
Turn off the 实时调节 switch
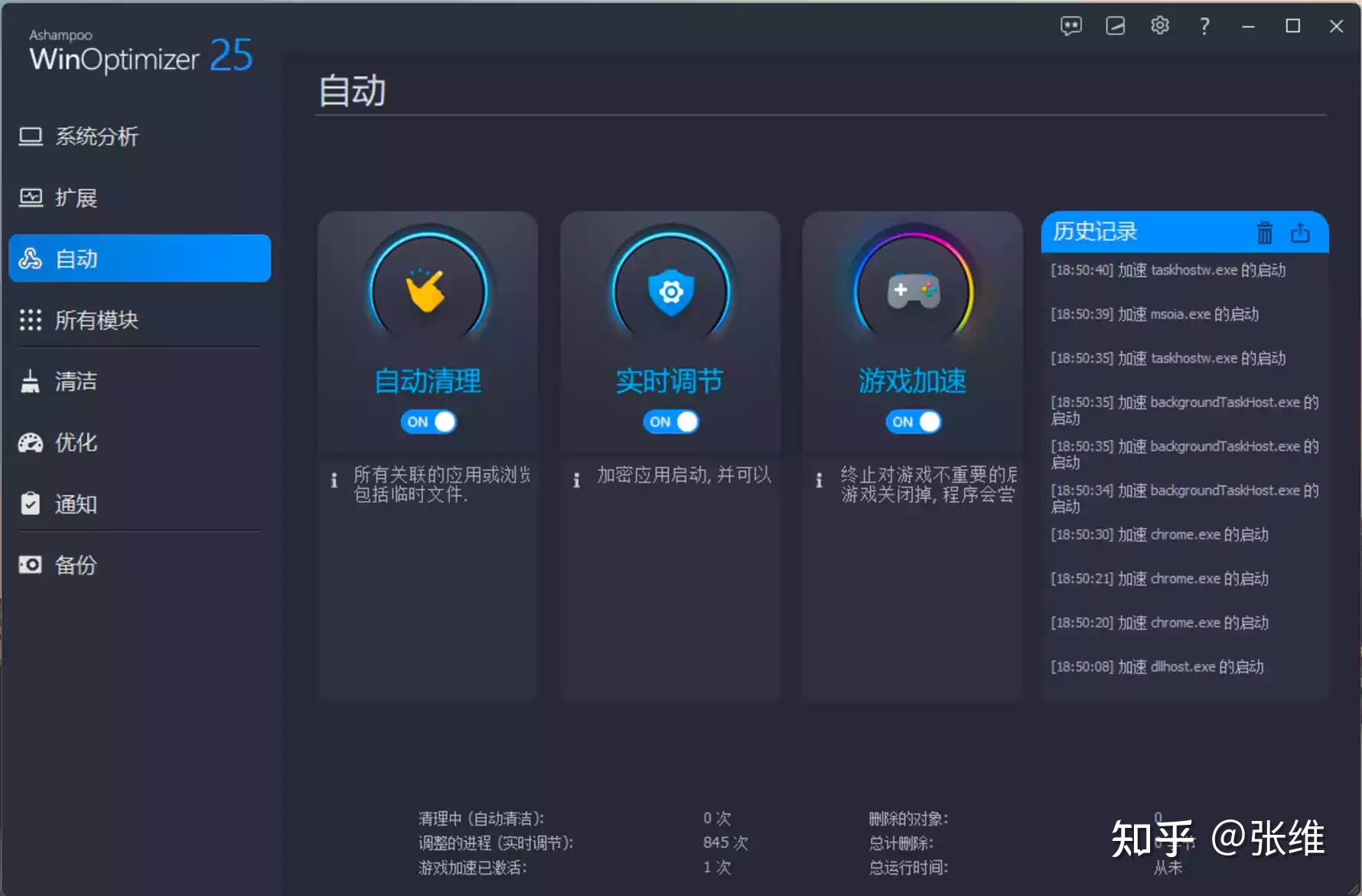click(x=670, y=422)
